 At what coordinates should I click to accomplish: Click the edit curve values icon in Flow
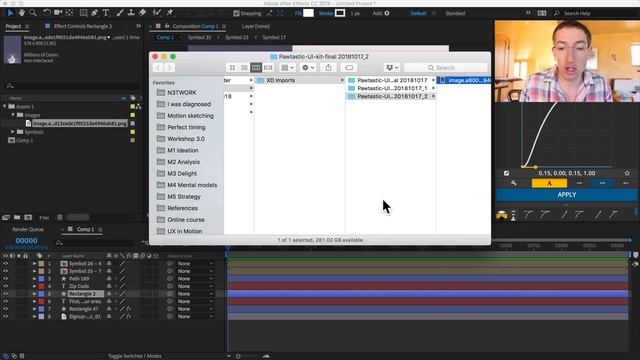(507, 173)
